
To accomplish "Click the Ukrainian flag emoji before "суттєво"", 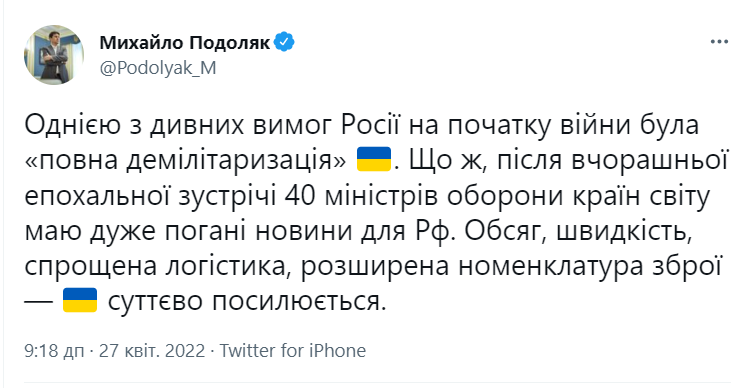I will (80, 300).
